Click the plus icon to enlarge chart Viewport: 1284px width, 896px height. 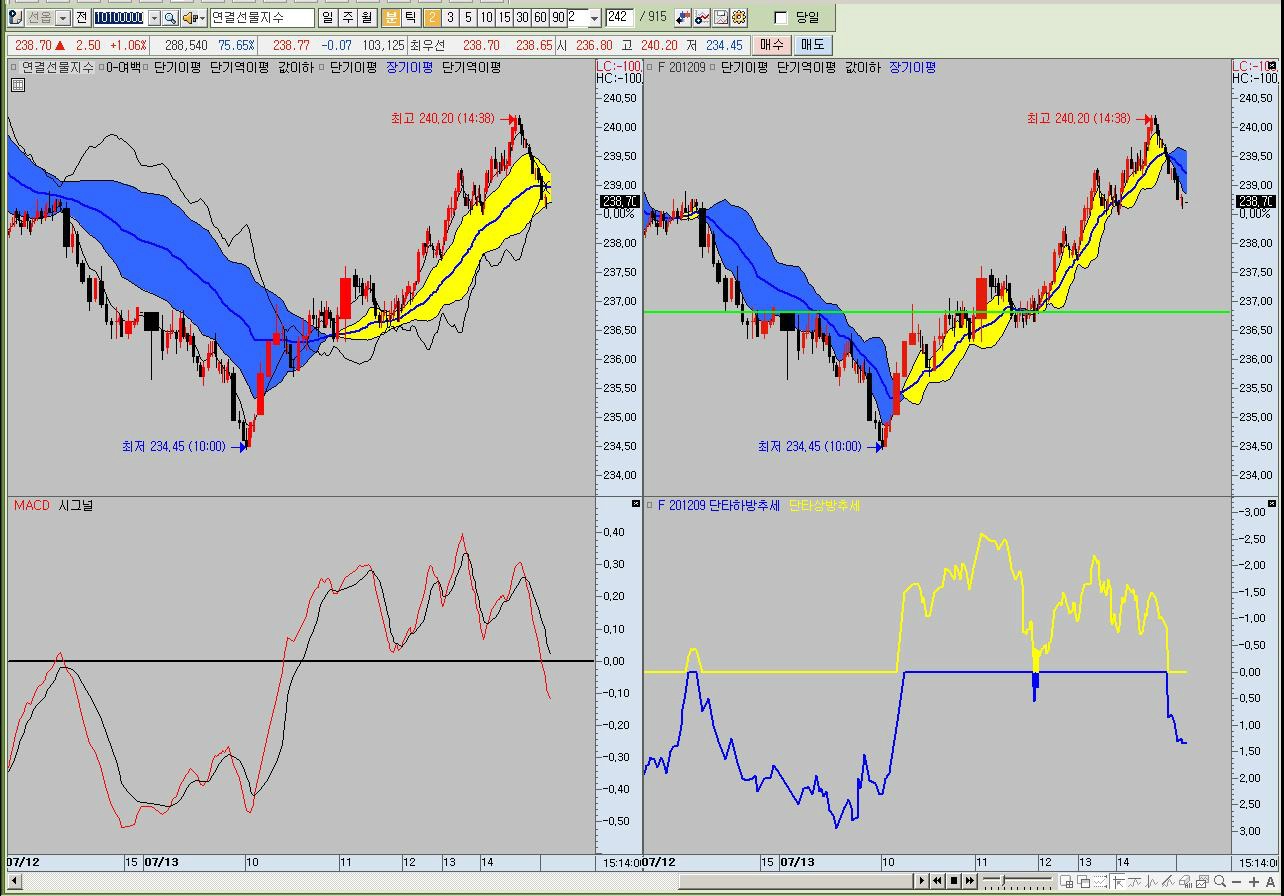click(1255, 881)
